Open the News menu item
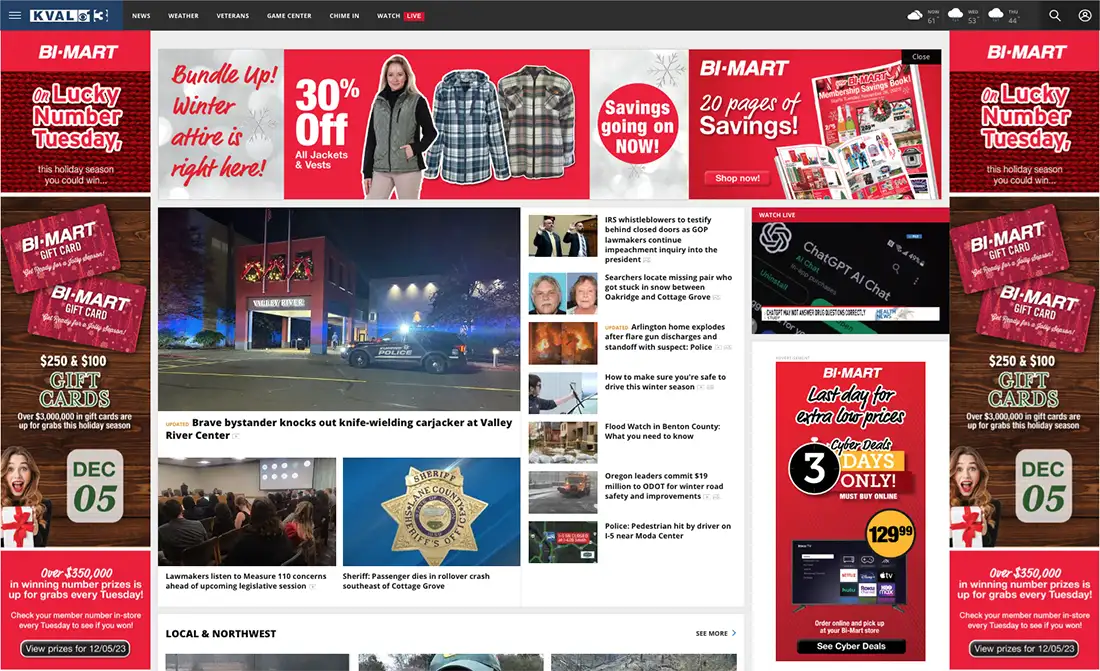Screen dimensions: 1100x671 pyautogui.click(x=141, y=15)
